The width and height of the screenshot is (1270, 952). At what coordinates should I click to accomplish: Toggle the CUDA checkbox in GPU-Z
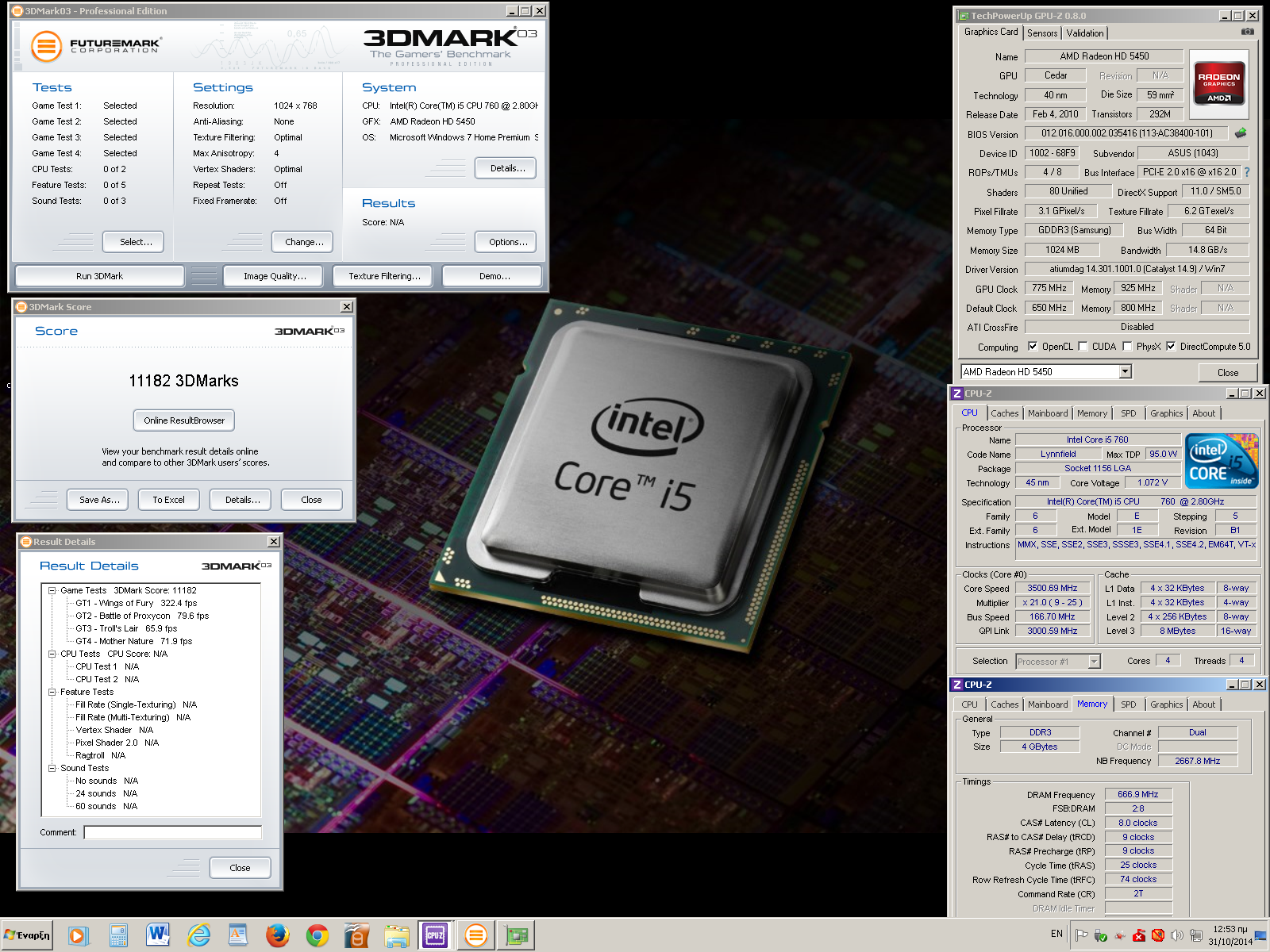click(1083, 346)
